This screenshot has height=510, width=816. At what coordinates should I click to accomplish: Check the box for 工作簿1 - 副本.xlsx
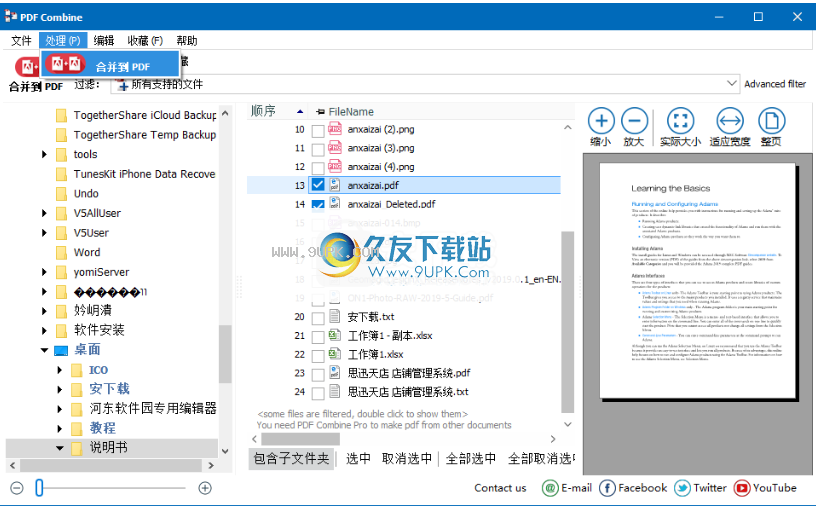coord(318,336)
